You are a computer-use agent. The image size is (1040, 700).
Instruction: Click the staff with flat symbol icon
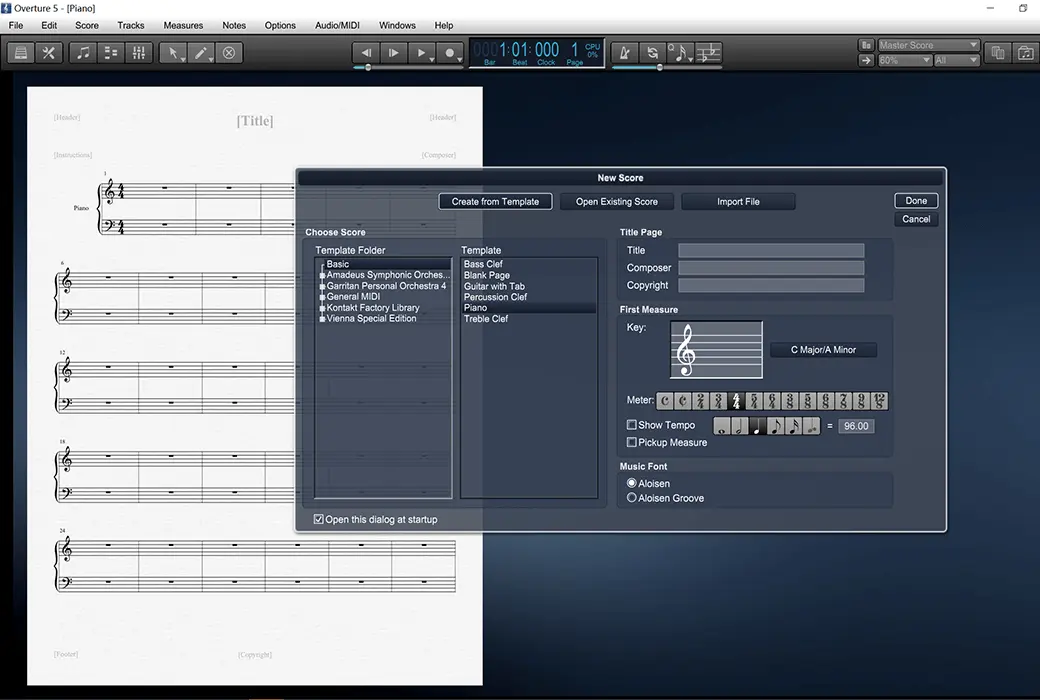click(x=708, y=52)
